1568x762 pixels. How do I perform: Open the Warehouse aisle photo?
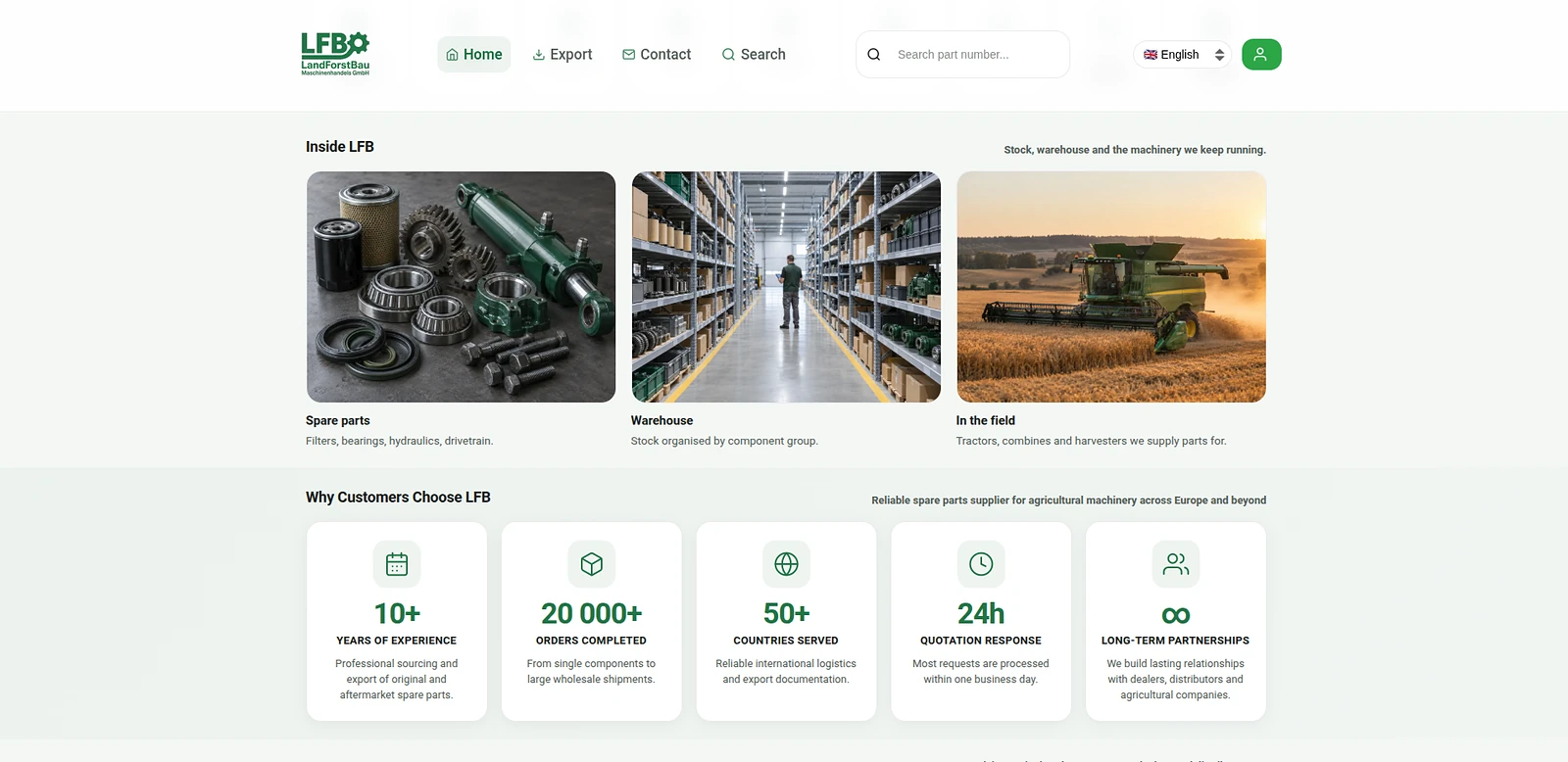[786, 287]
